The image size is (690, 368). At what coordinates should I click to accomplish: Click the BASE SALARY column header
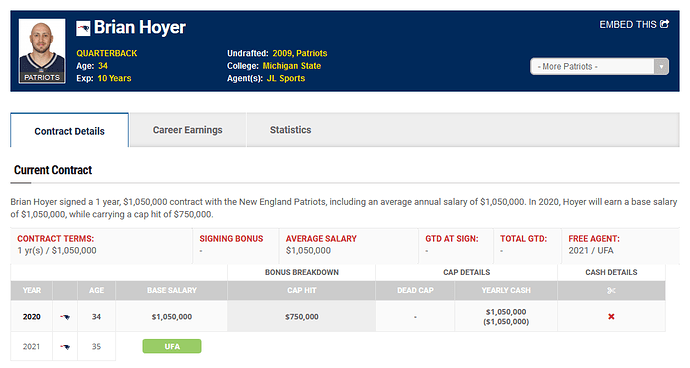(172, 291)
